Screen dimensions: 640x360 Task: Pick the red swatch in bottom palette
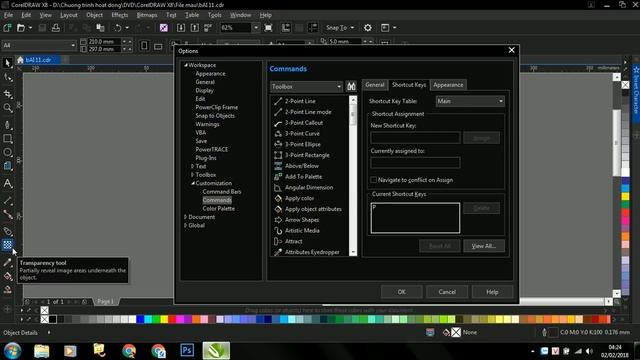tap(172, 319)
